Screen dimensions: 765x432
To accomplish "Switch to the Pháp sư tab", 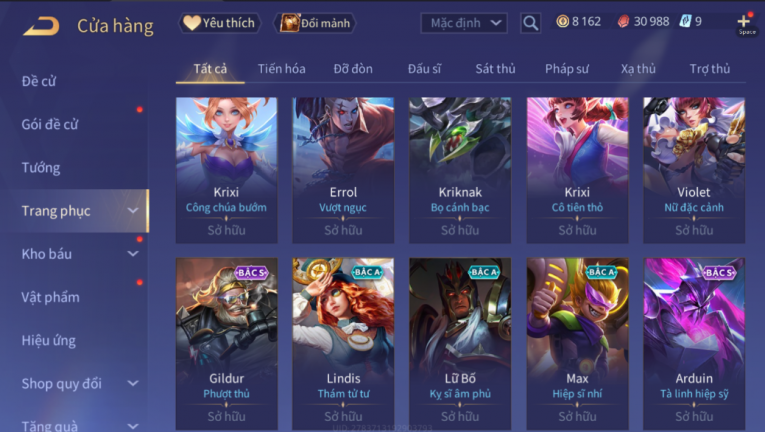I will click(567, 69).
